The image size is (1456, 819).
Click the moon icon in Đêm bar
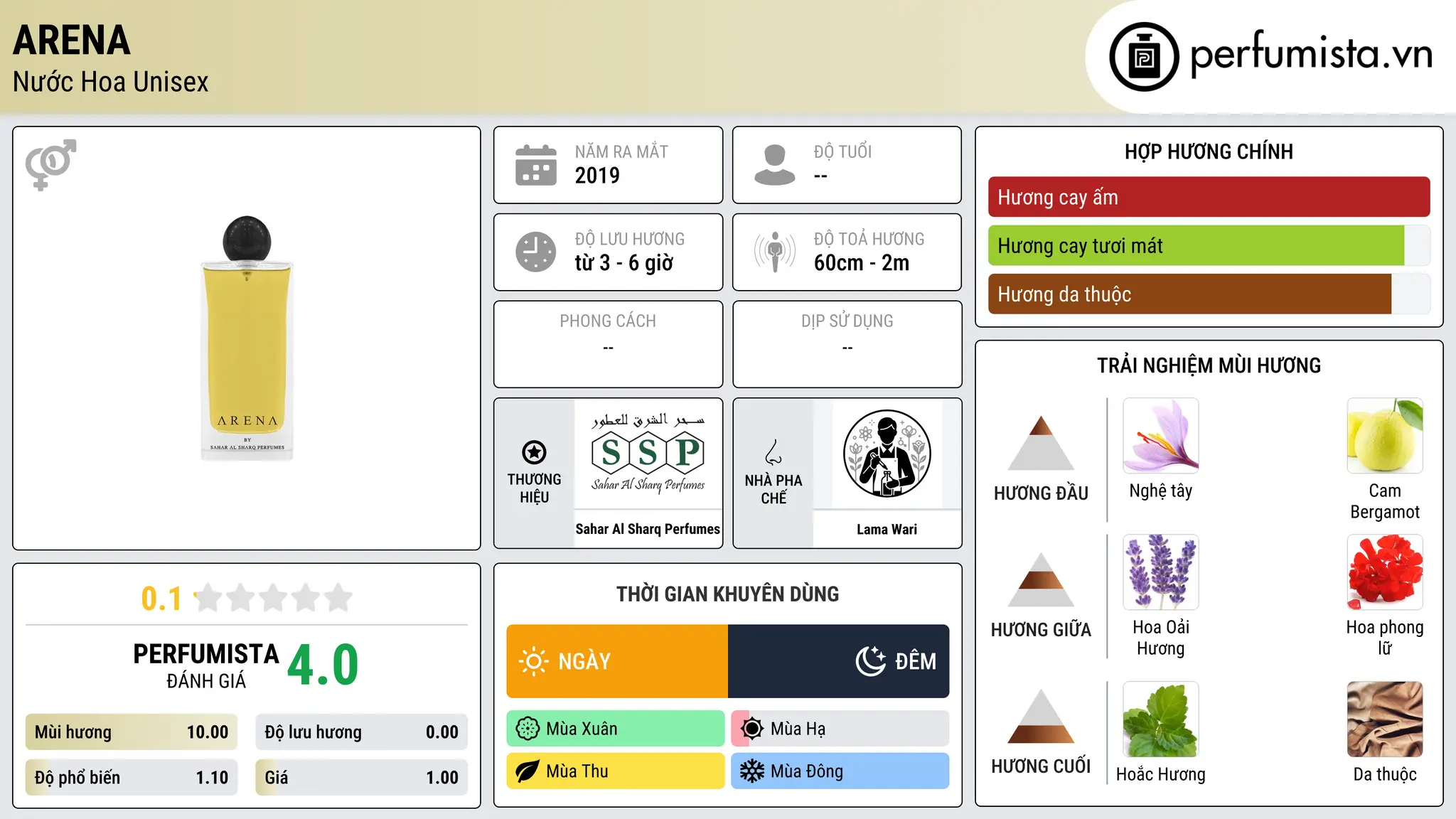(x=870, y=661)
